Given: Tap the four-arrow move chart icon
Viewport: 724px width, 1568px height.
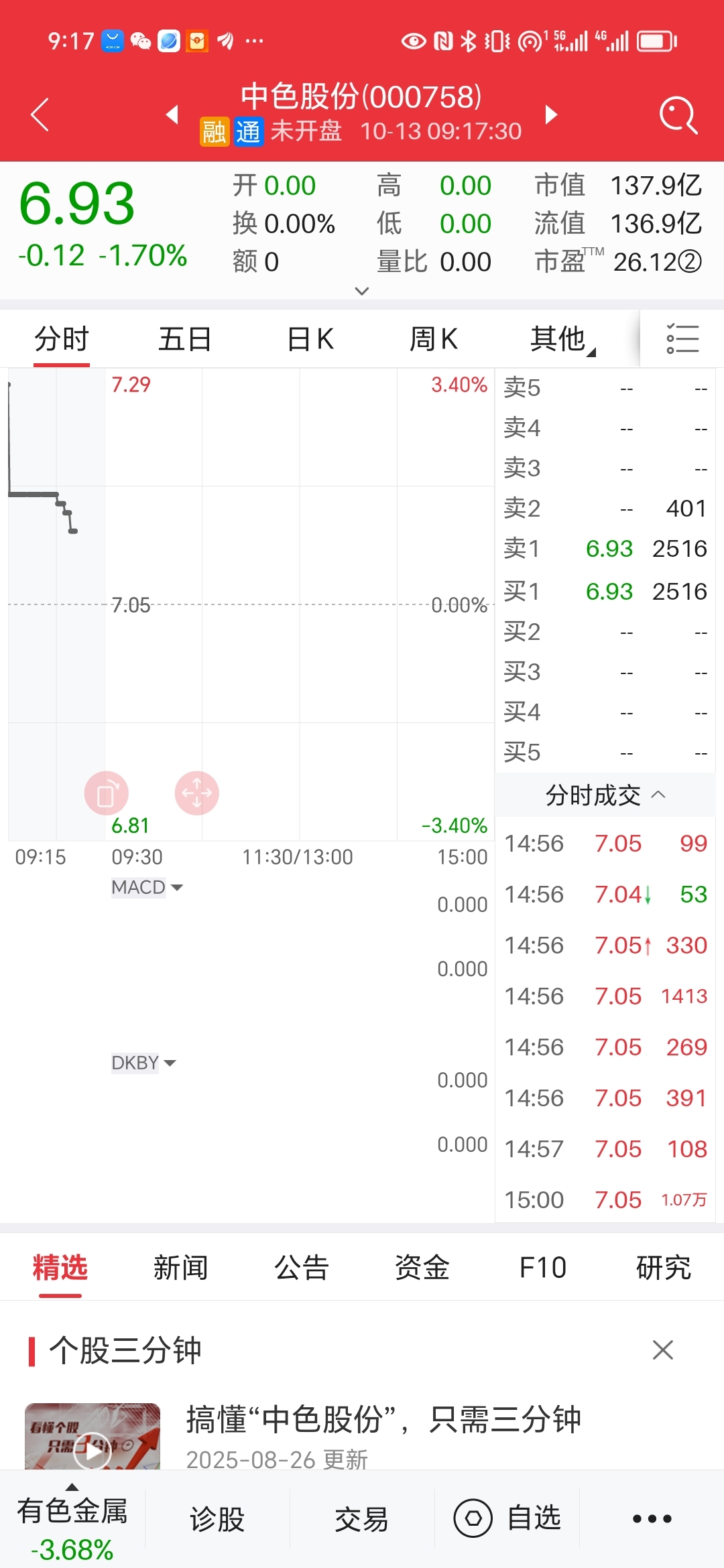Looking at the screenshot, I should [197, 793].
